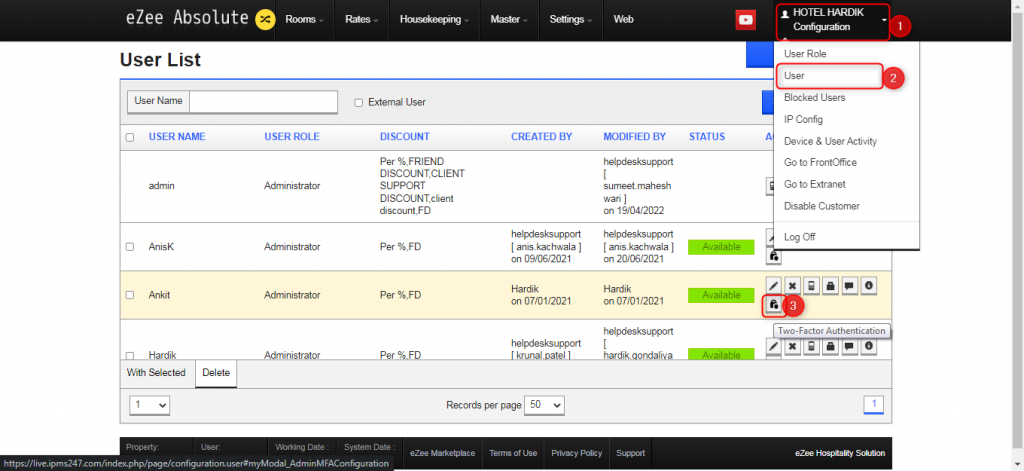Screen dimensions: 1024x471
Task: Open the Records per page dropdown
Action: 545,405
